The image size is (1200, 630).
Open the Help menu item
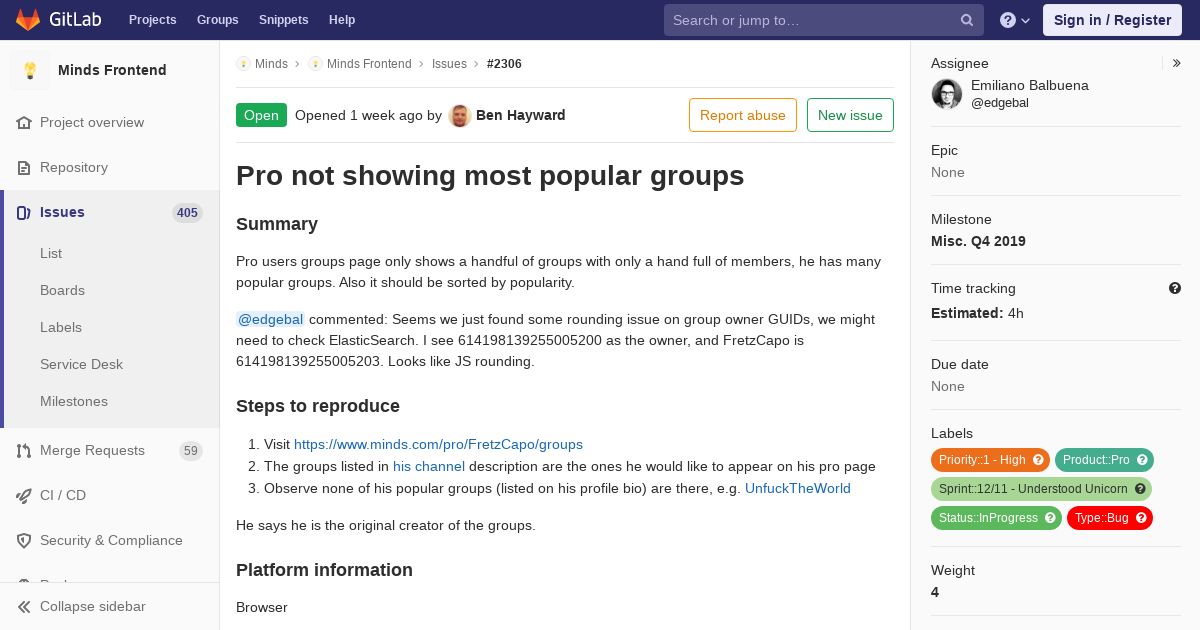[x=342, y=20]
